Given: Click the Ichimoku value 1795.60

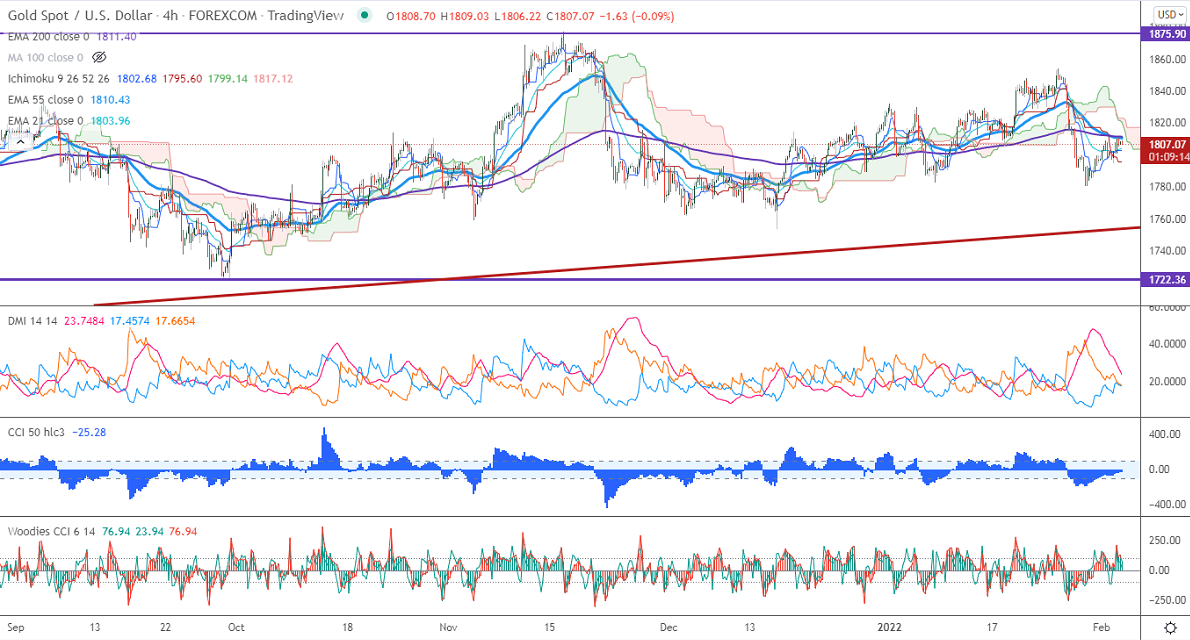Looking at the screenshot, I should click(x=182, y=79).
